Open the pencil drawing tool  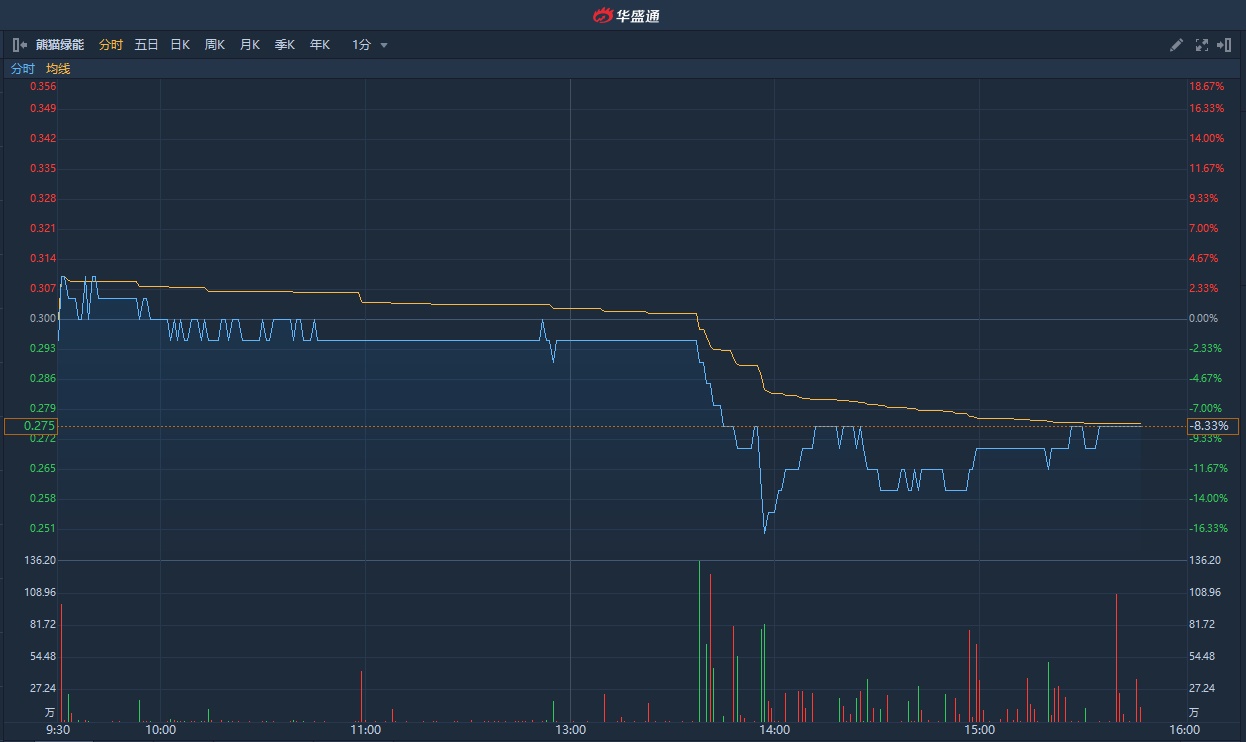(x=1177, y=45)
